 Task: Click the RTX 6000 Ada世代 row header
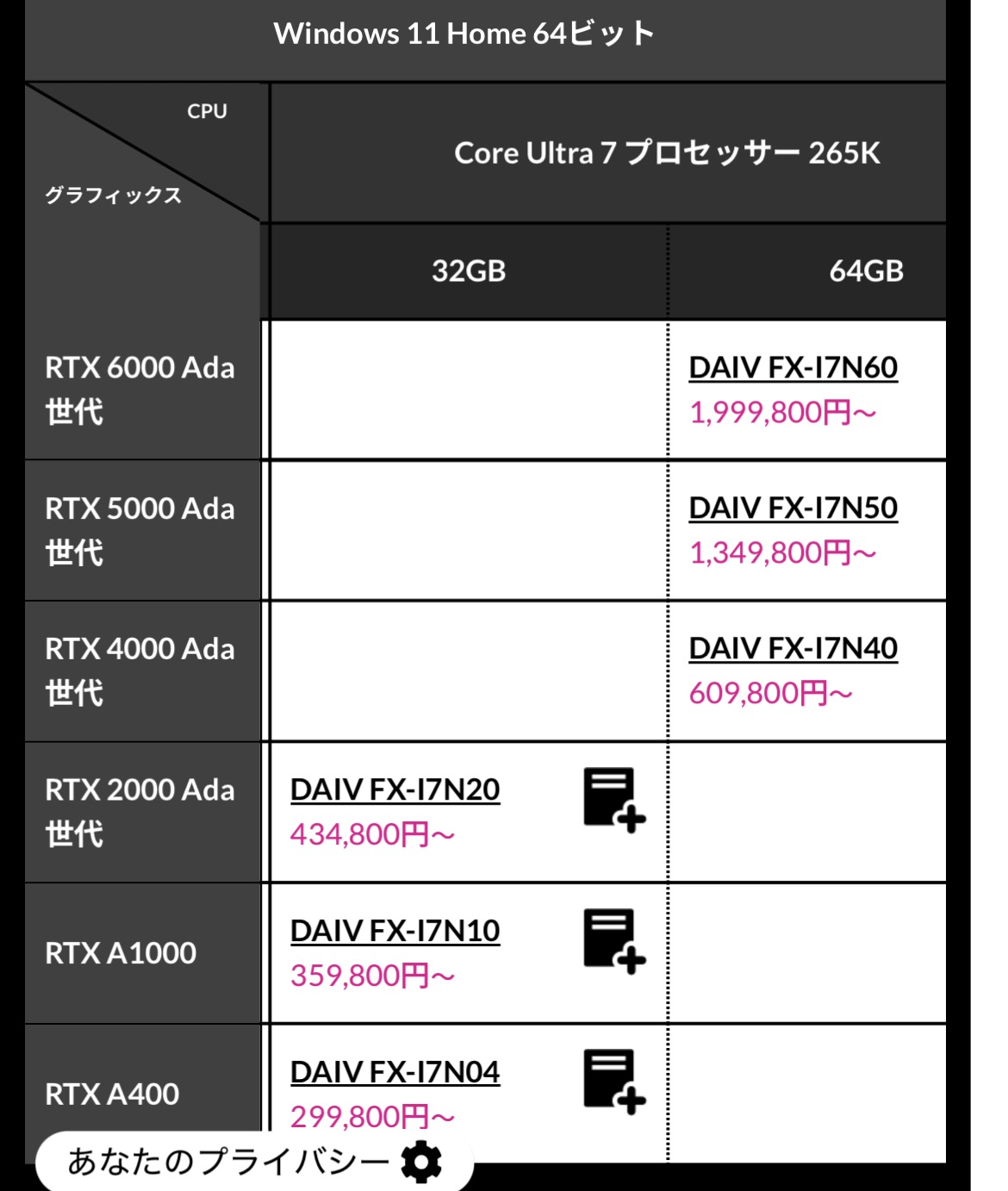[x=140, y=390]
